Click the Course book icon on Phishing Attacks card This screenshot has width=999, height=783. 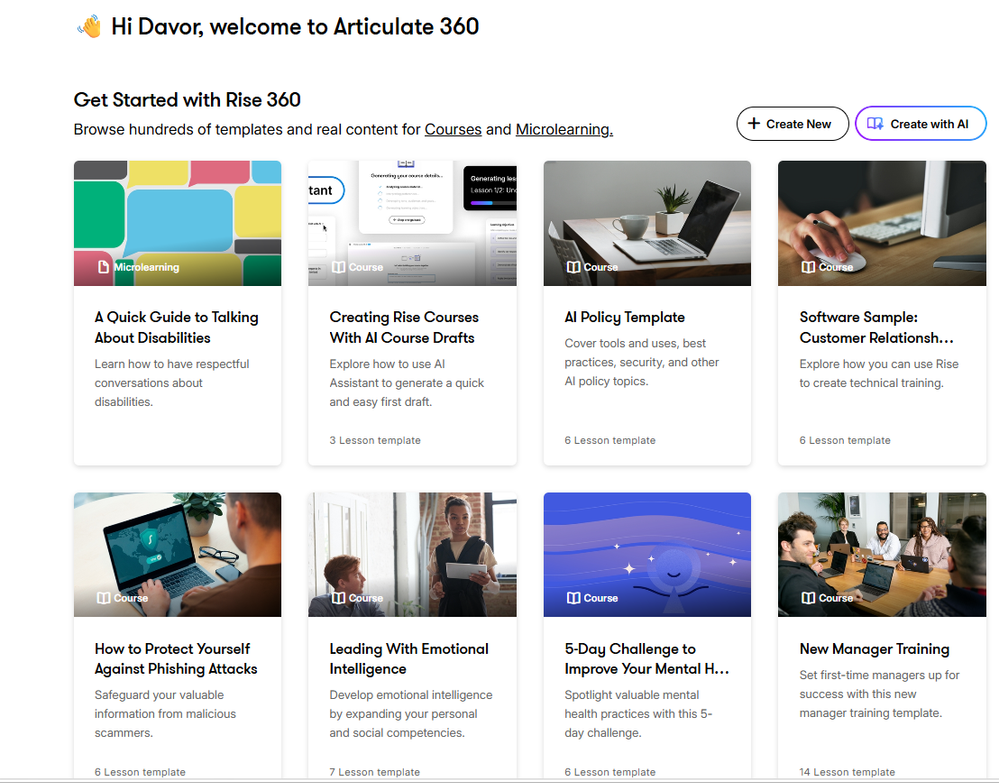point(103,598)
